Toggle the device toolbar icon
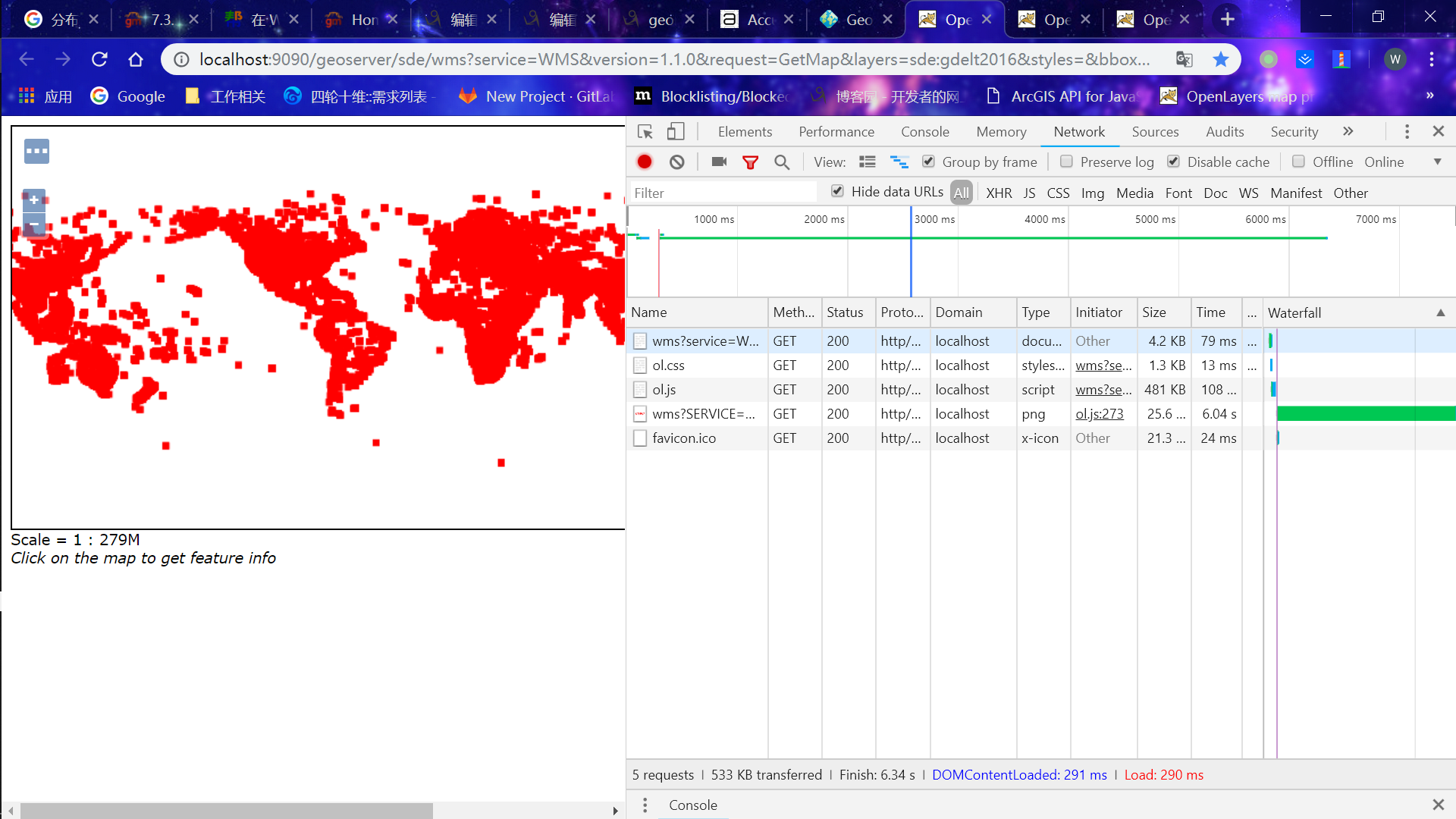 click(675, 132)
